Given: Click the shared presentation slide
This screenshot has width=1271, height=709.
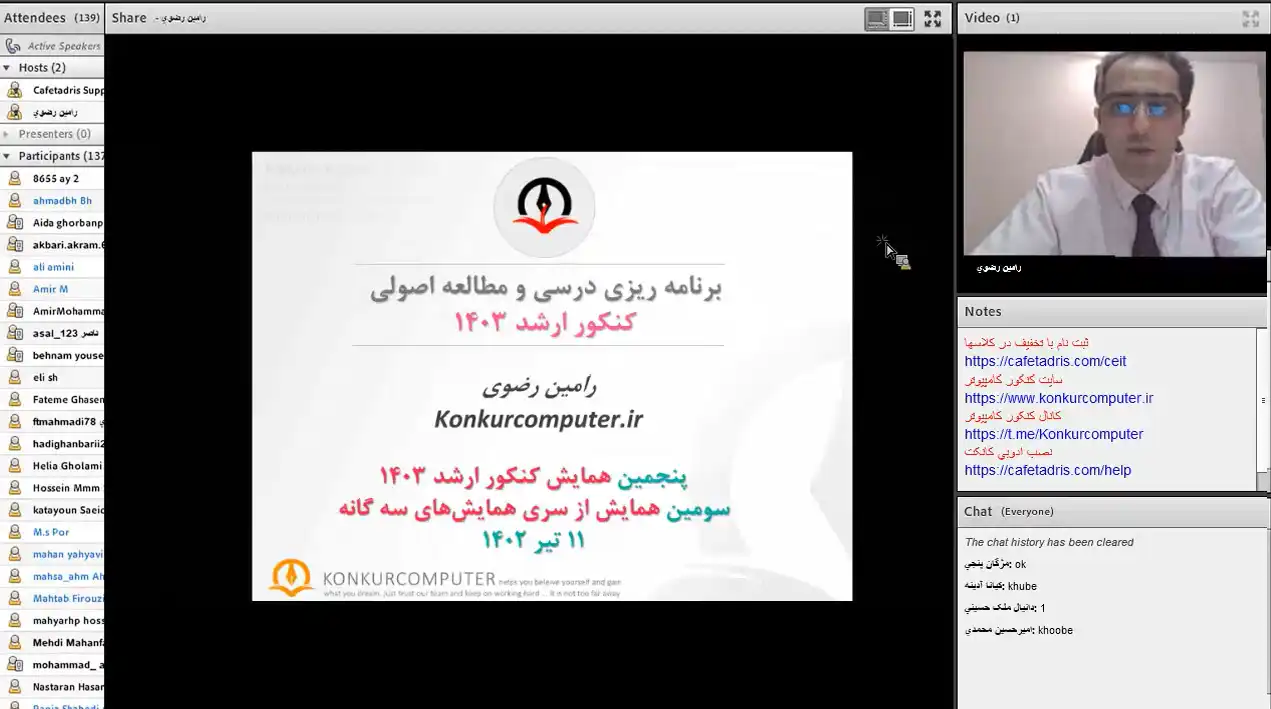Looking at the screenshot, I should pos(552,376).
